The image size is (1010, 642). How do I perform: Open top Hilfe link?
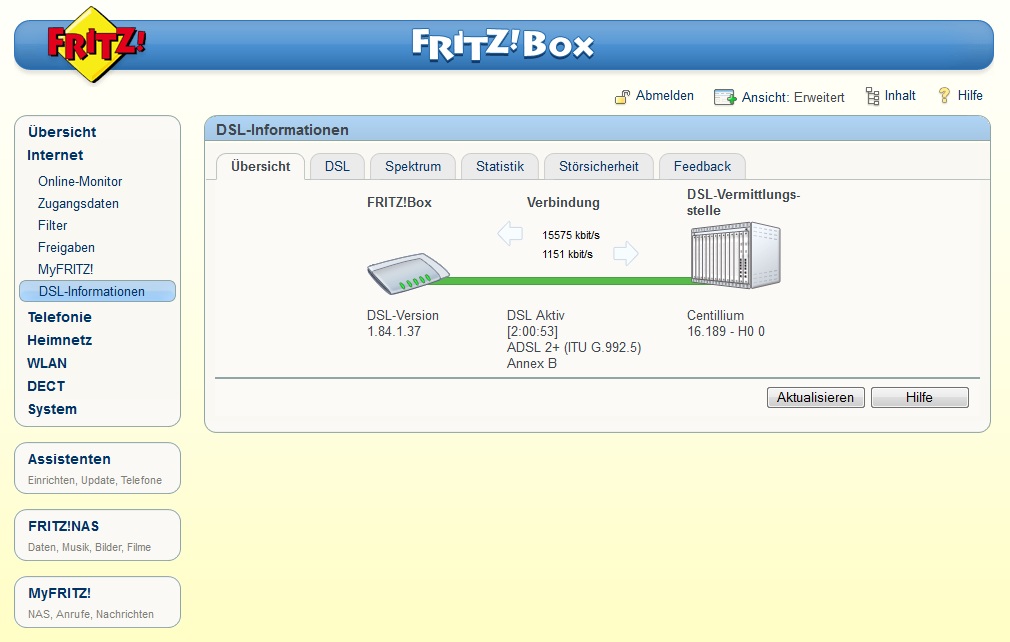point(969,95)
